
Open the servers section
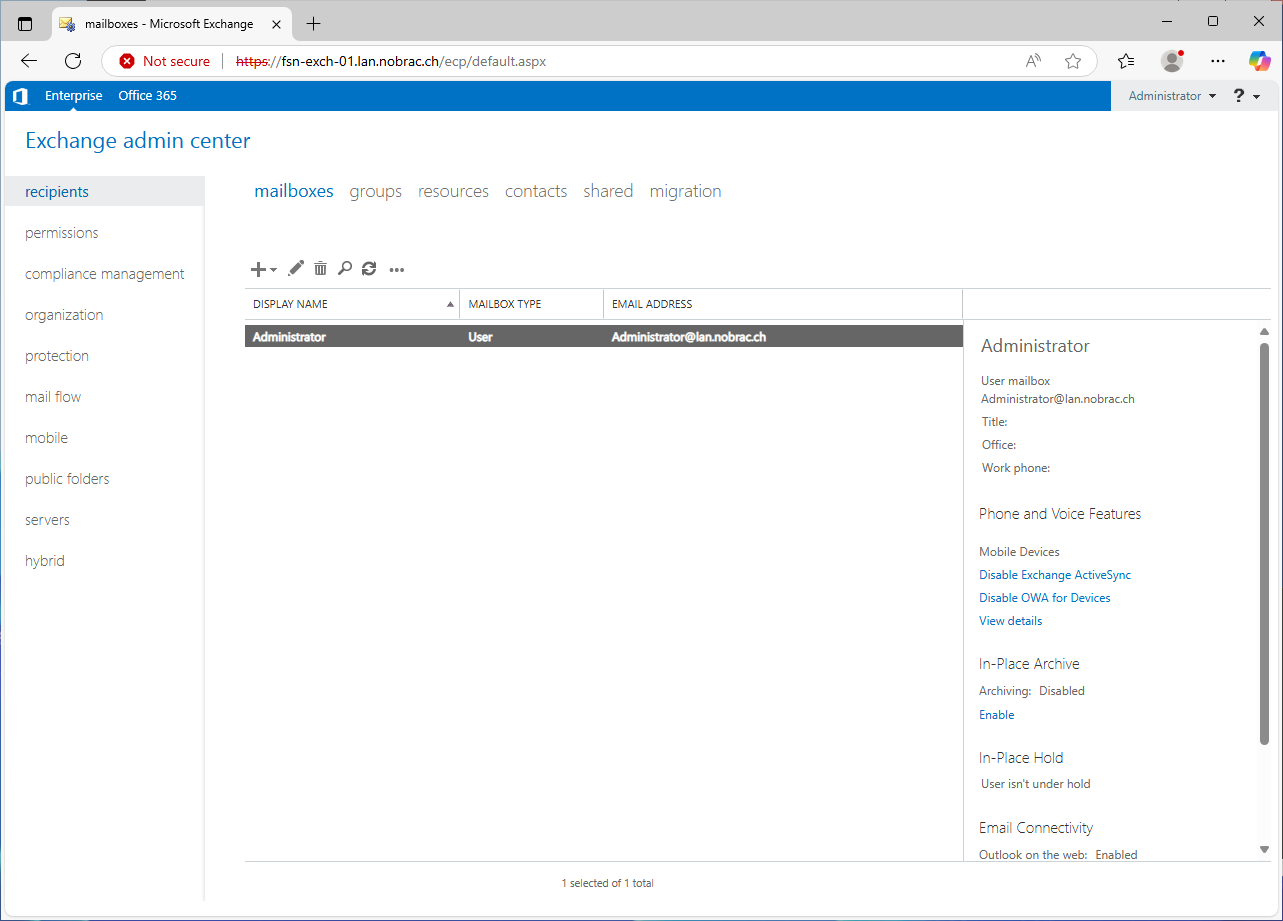[48, 520]
